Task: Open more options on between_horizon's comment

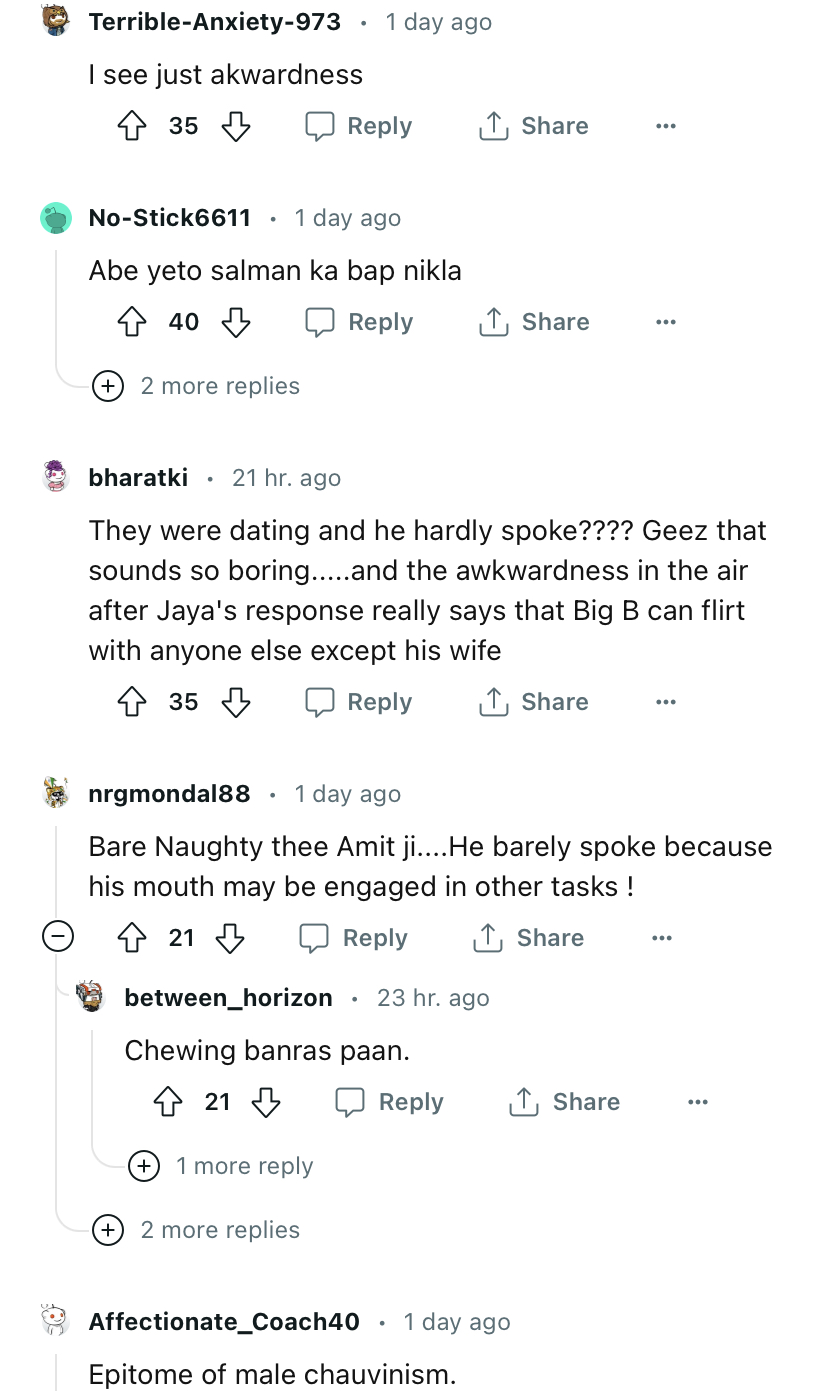Action: [698, 1102]
